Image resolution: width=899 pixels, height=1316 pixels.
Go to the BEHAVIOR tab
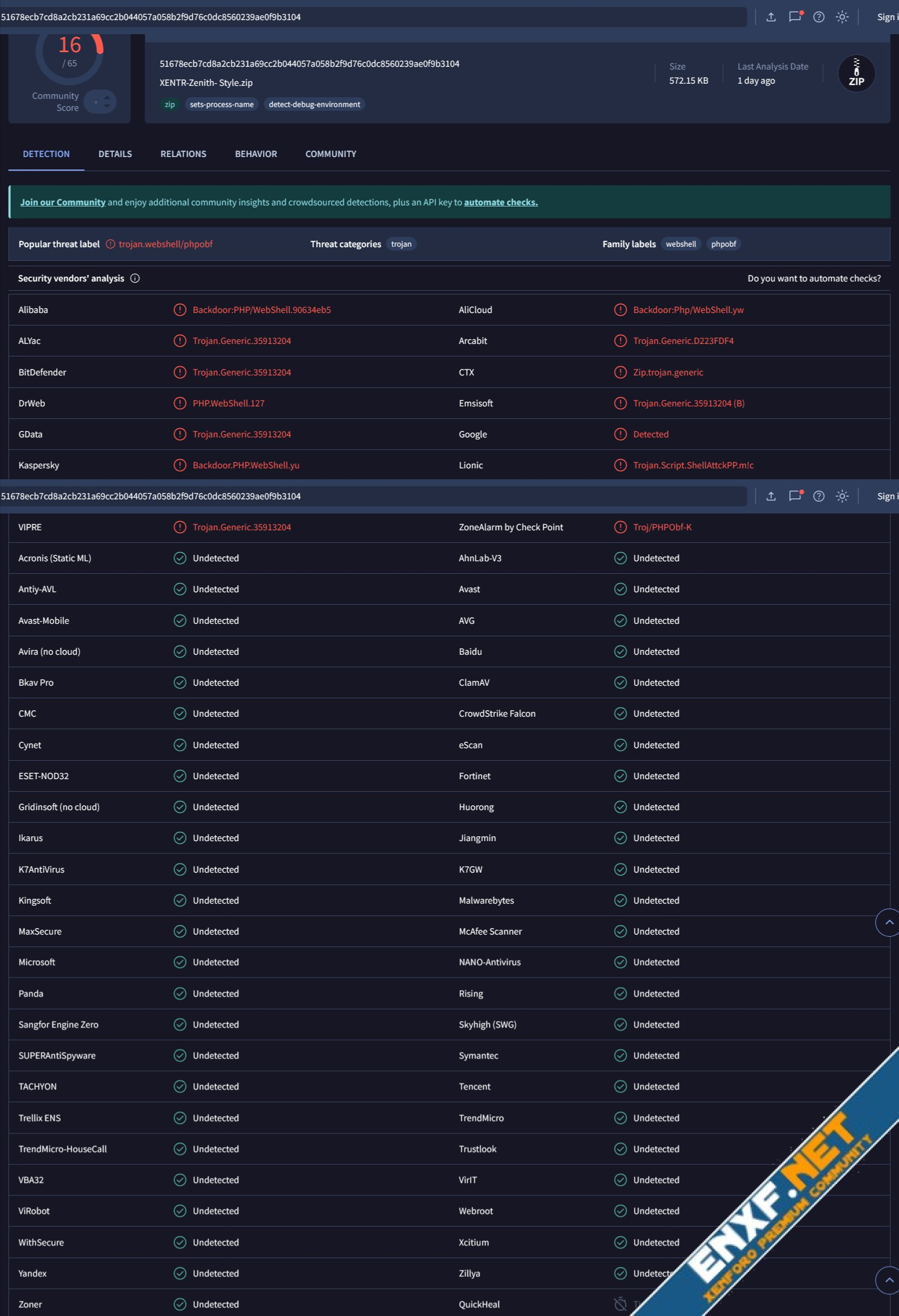(256, 154)
